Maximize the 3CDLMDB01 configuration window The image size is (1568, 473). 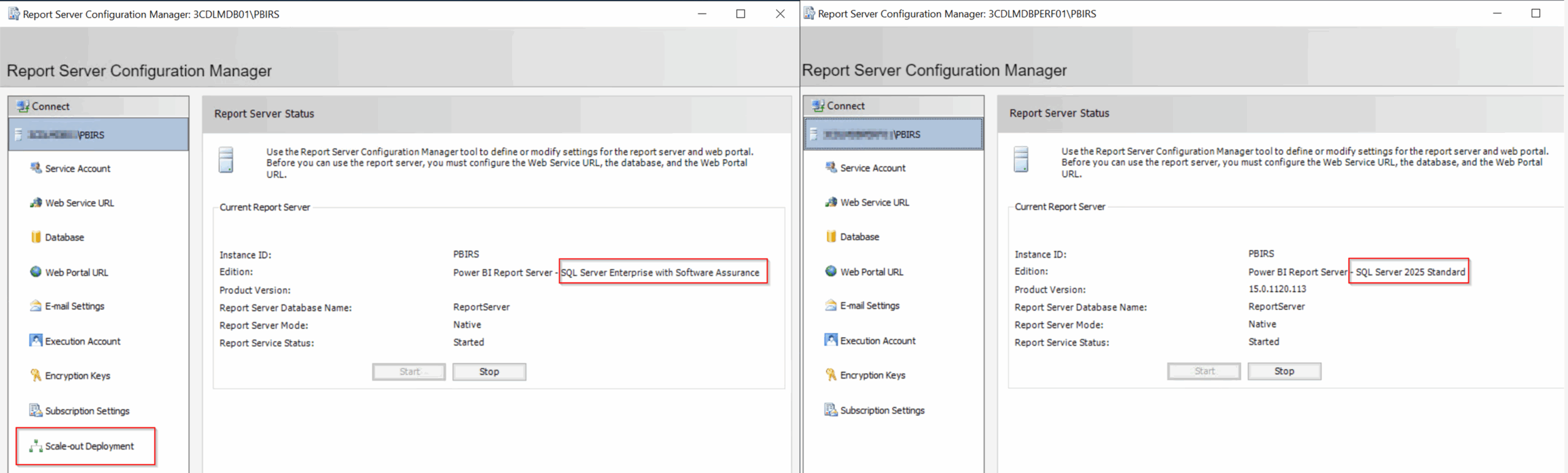pos(741,14)
